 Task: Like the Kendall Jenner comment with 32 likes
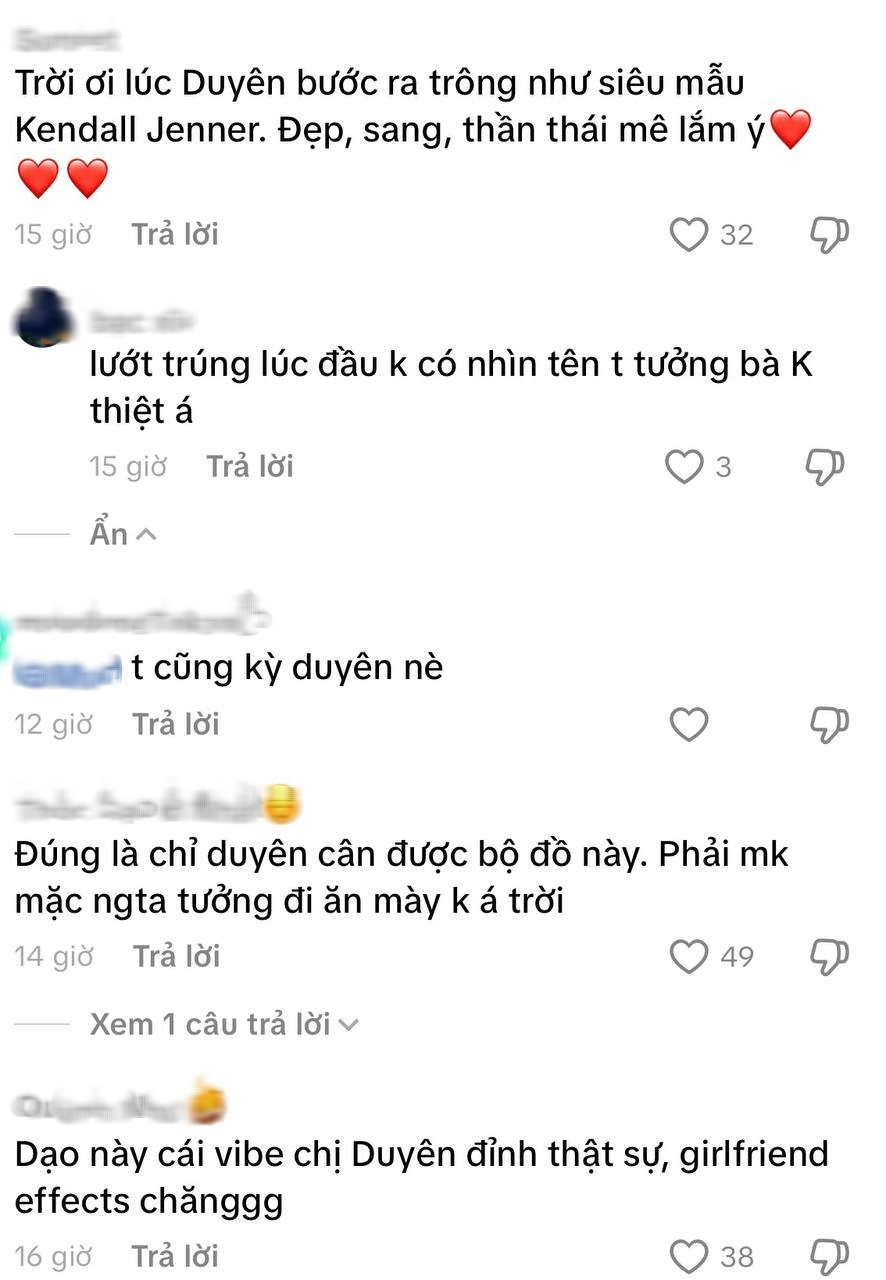[x=688, y=235]
